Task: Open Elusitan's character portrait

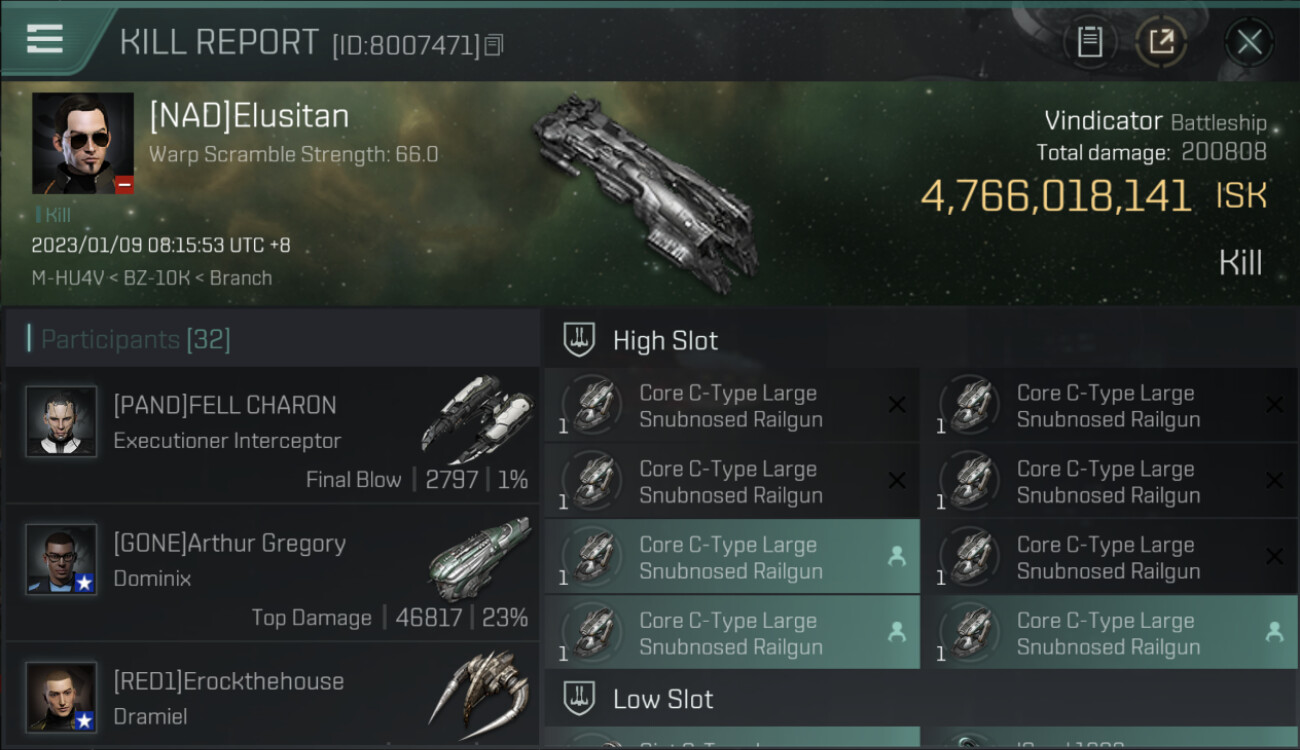Action: 82,143
